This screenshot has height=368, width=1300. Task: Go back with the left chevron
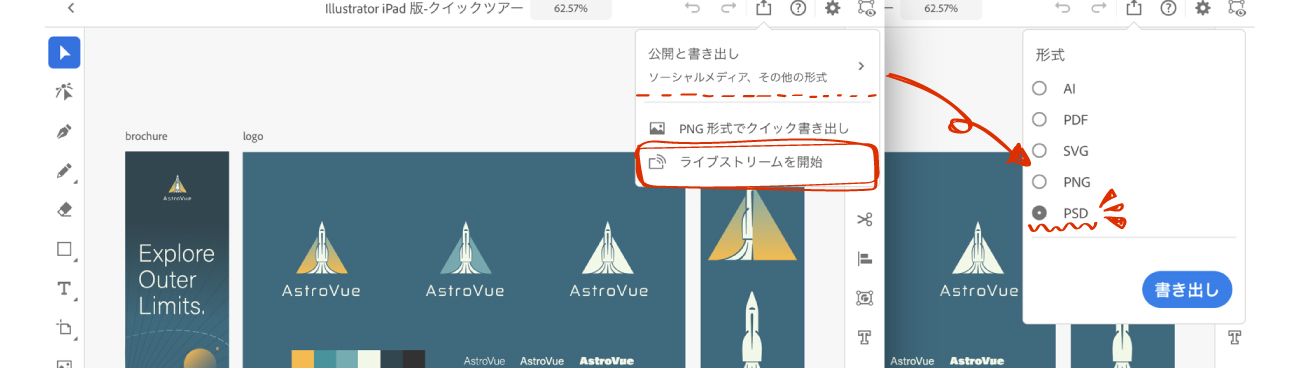[71, 8]
